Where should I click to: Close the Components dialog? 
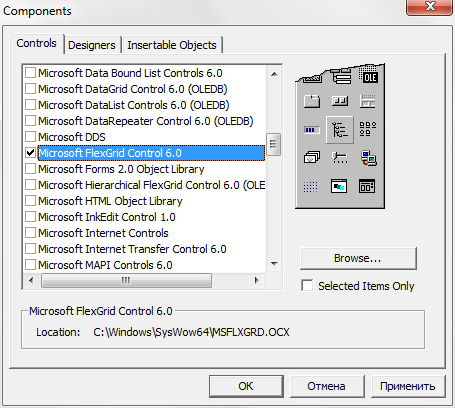[429, 7]
